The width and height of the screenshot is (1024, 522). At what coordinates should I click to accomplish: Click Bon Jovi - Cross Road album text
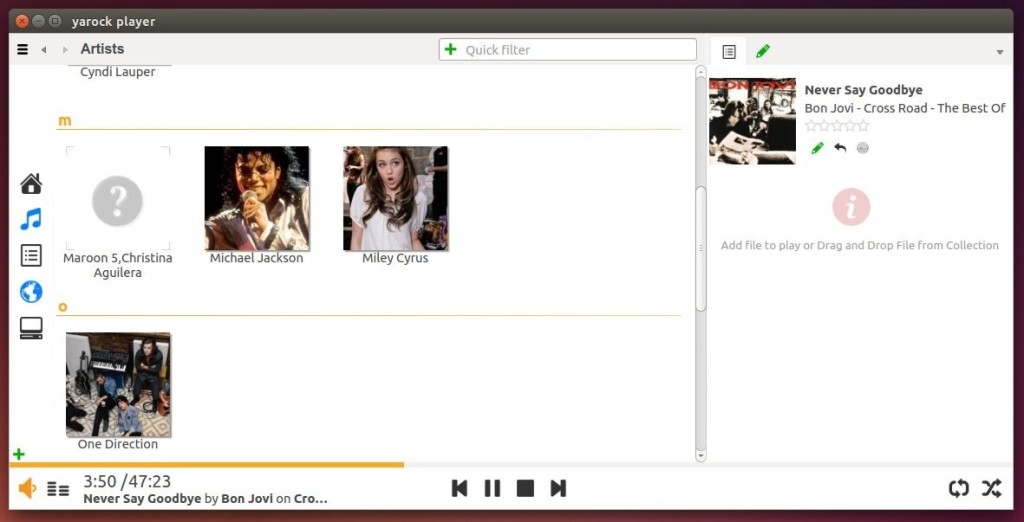click(x=904, y=108)
